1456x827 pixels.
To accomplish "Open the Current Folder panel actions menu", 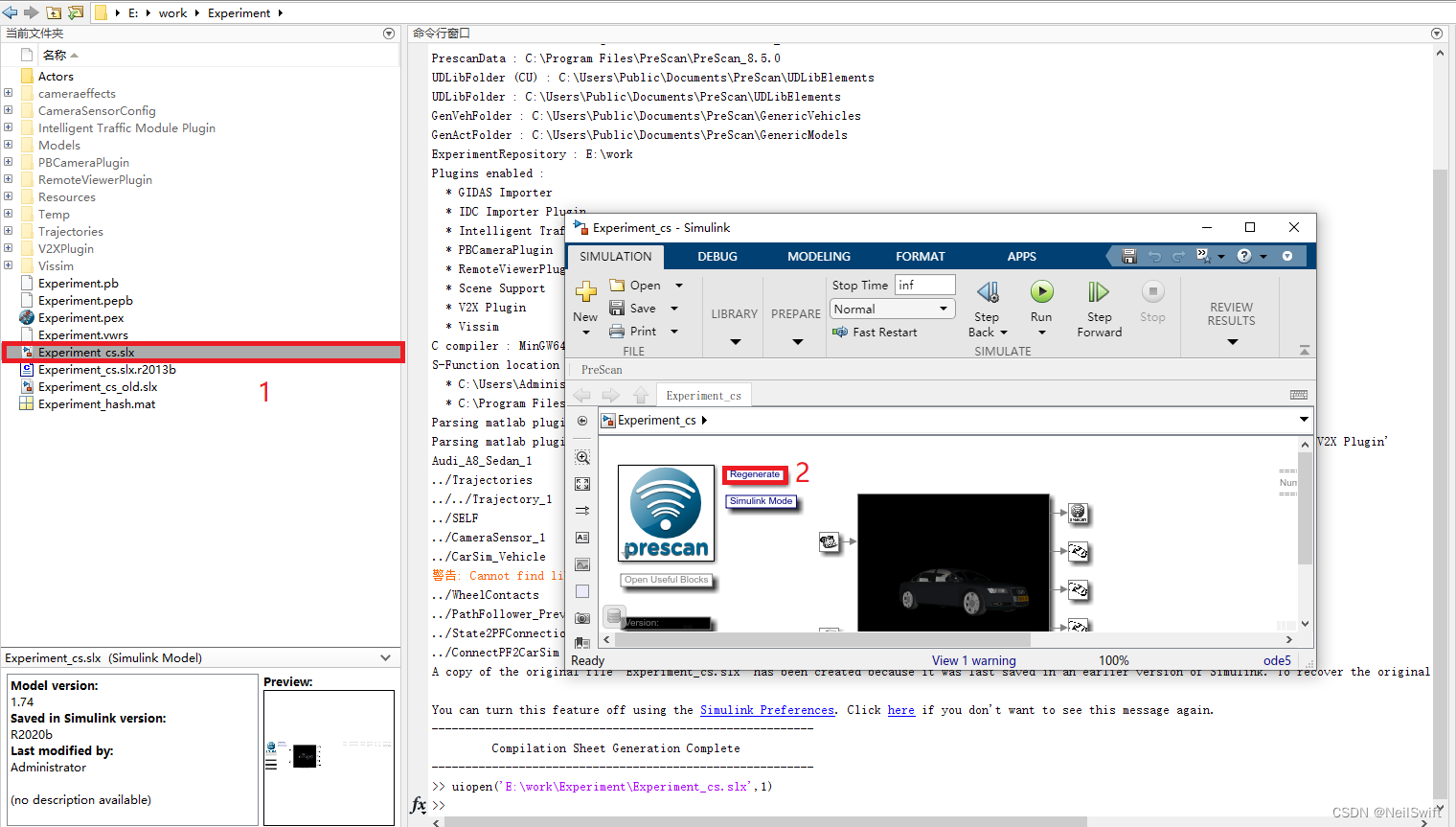I will click(389, 33).
